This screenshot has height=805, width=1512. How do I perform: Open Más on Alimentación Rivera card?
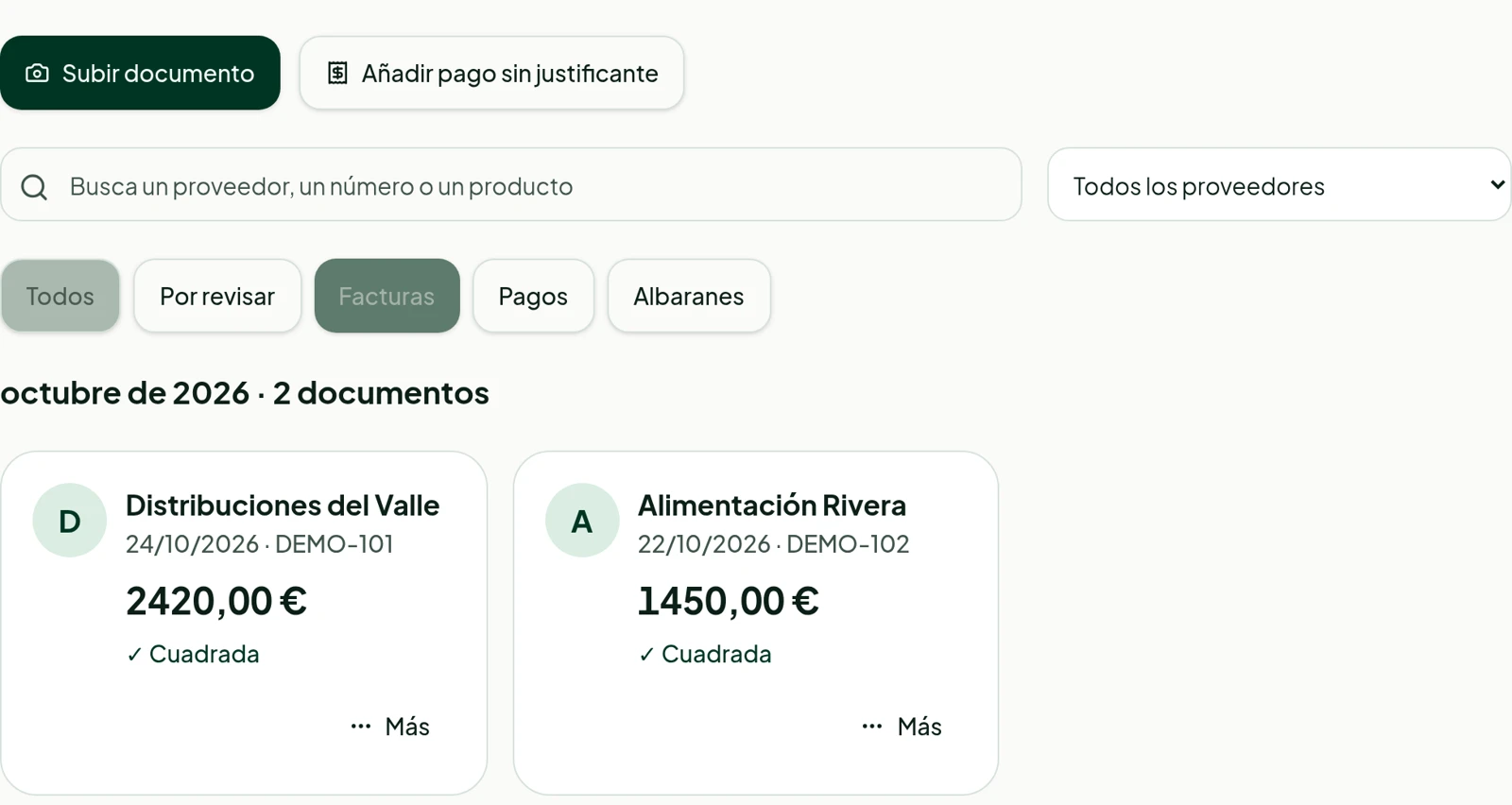[x=902, y=727]
